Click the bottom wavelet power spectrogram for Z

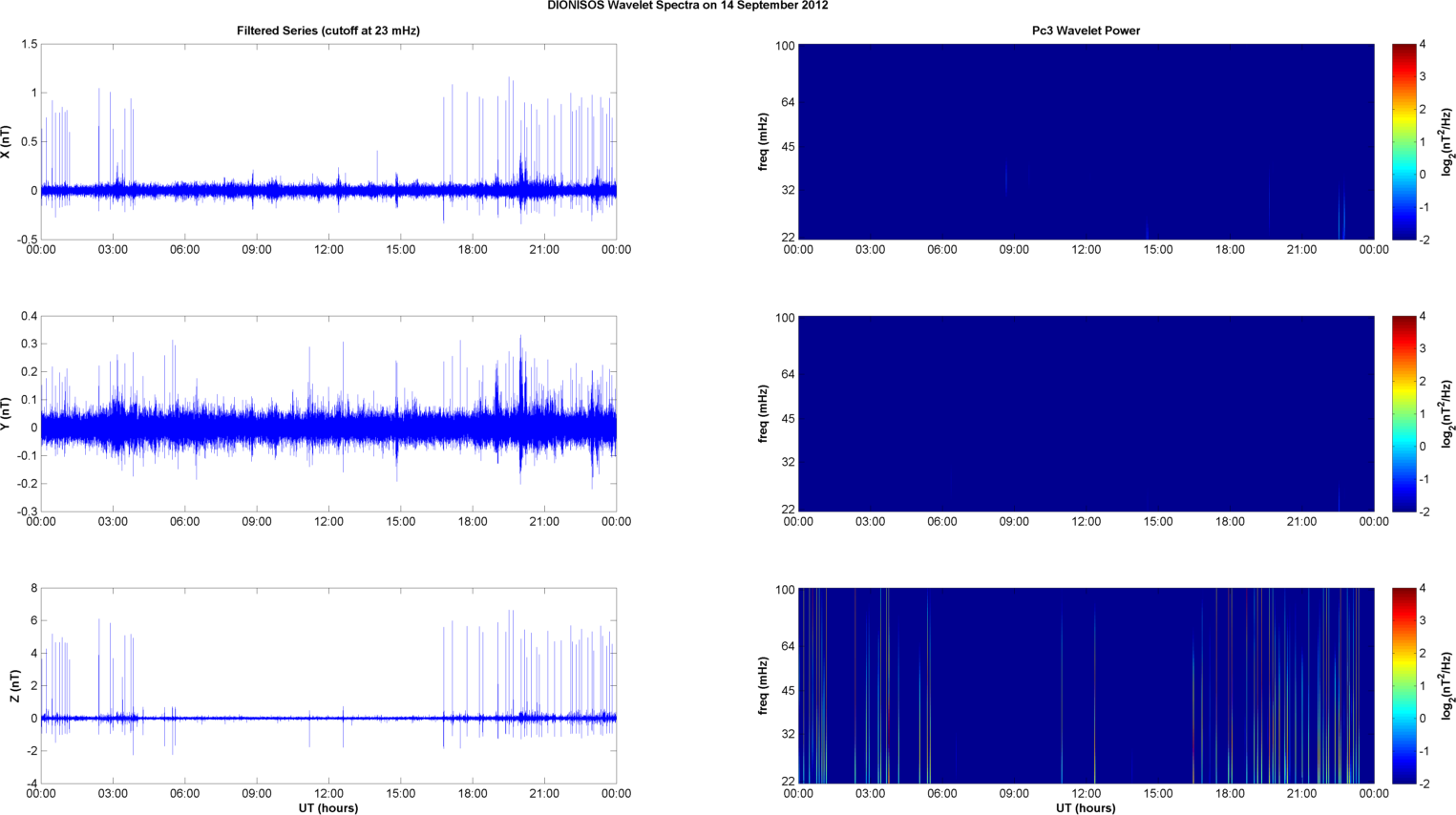(x=1086, y=686)
